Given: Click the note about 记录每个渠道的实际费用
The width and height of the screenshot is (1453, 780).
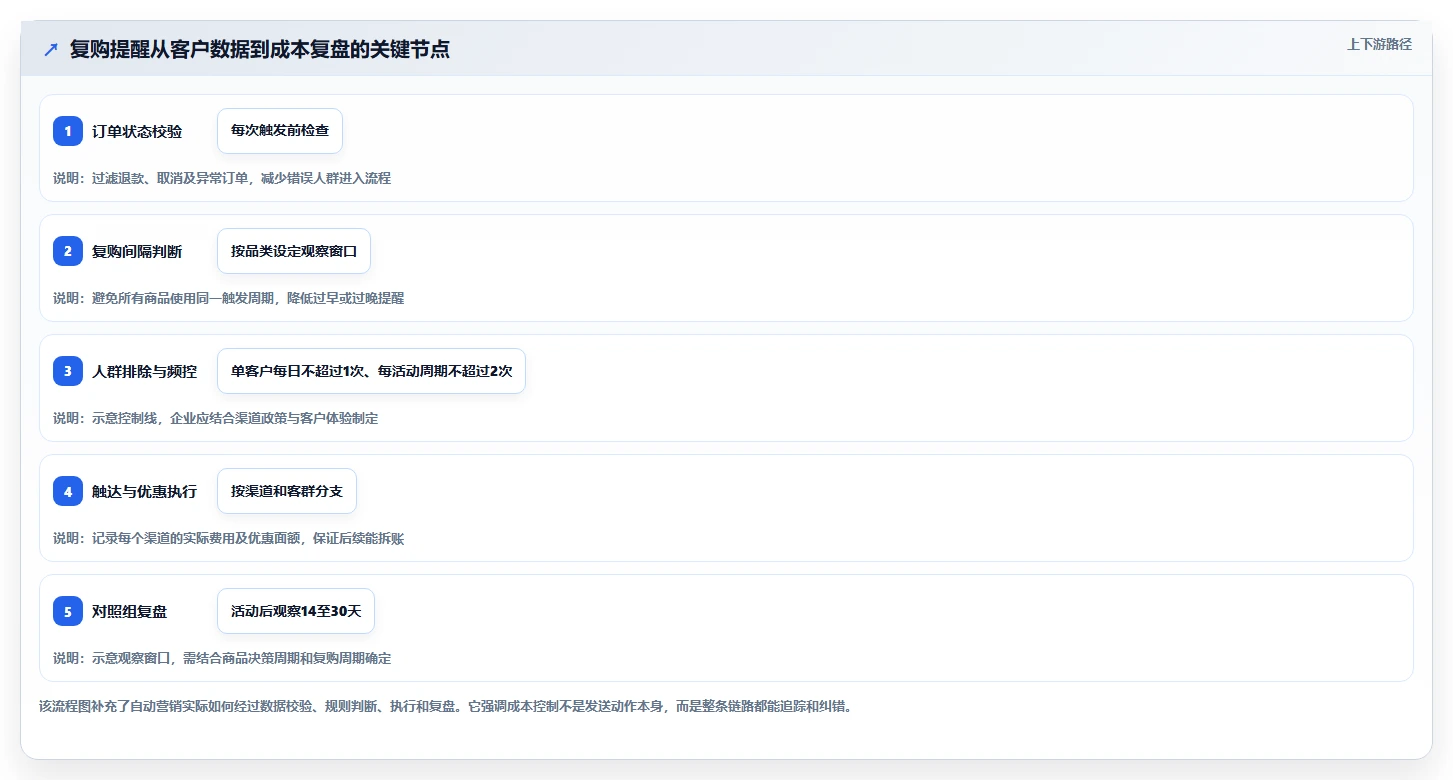Looking at the screenshot, I should coord(229,538).
